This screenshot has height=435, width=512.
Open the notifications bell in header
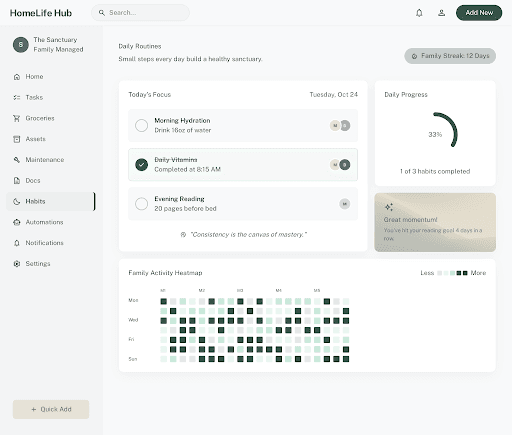tap(419, 13)
